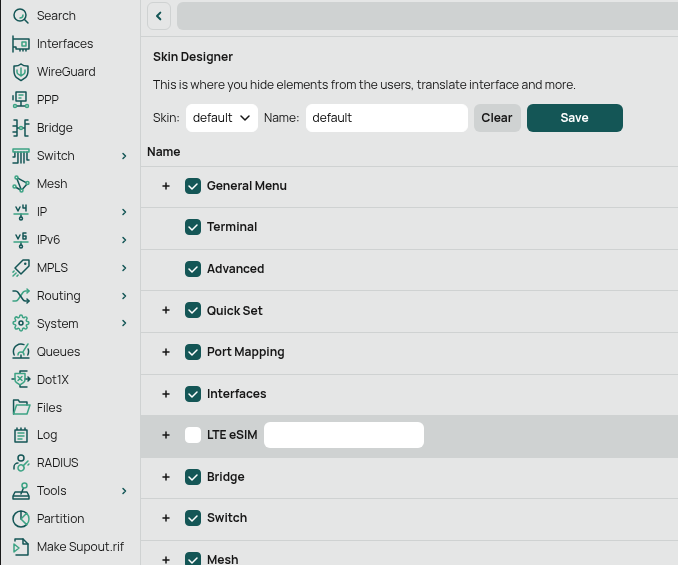
Task: Click the LTE eSIM rename text field
Action: point(343,435)
